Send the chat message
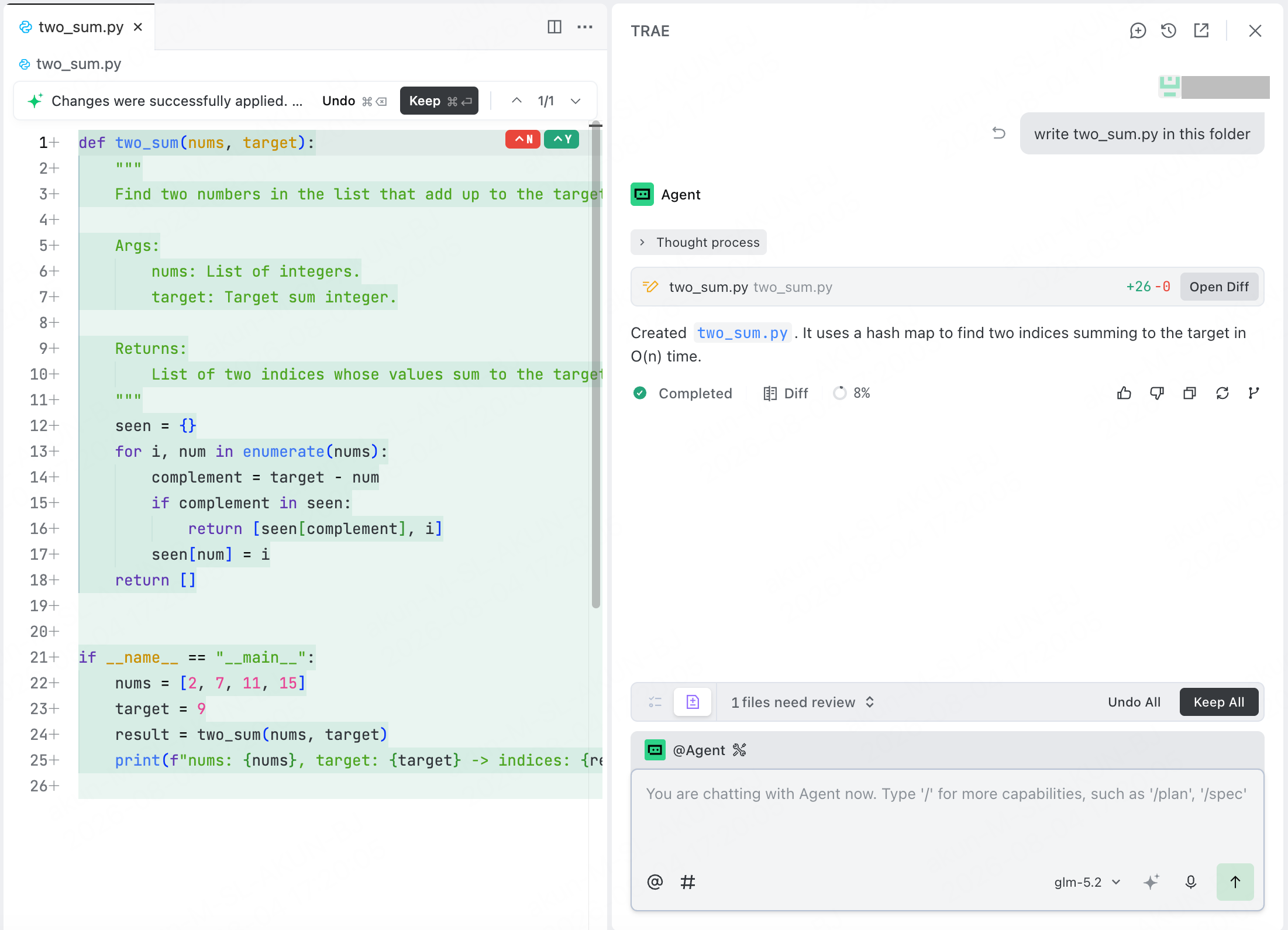1288x930 pixels. 1235,882
